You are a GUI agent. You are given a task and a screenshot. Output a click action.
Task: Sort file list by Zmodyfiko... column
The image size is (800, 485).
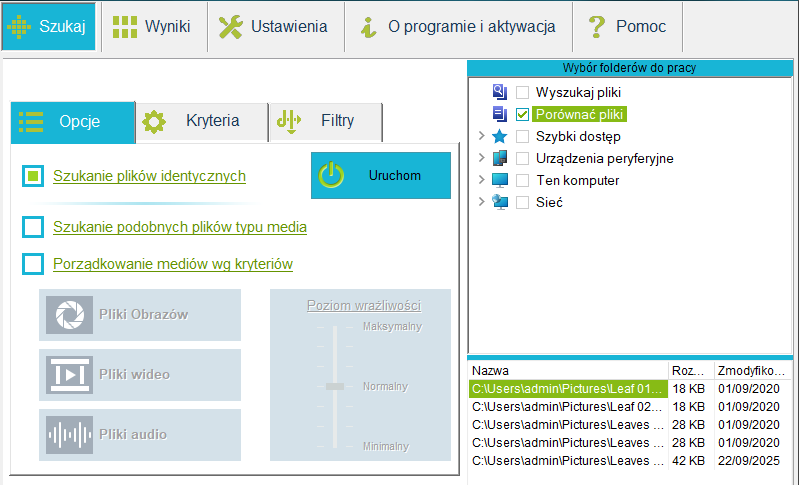[x=752, y=371]
